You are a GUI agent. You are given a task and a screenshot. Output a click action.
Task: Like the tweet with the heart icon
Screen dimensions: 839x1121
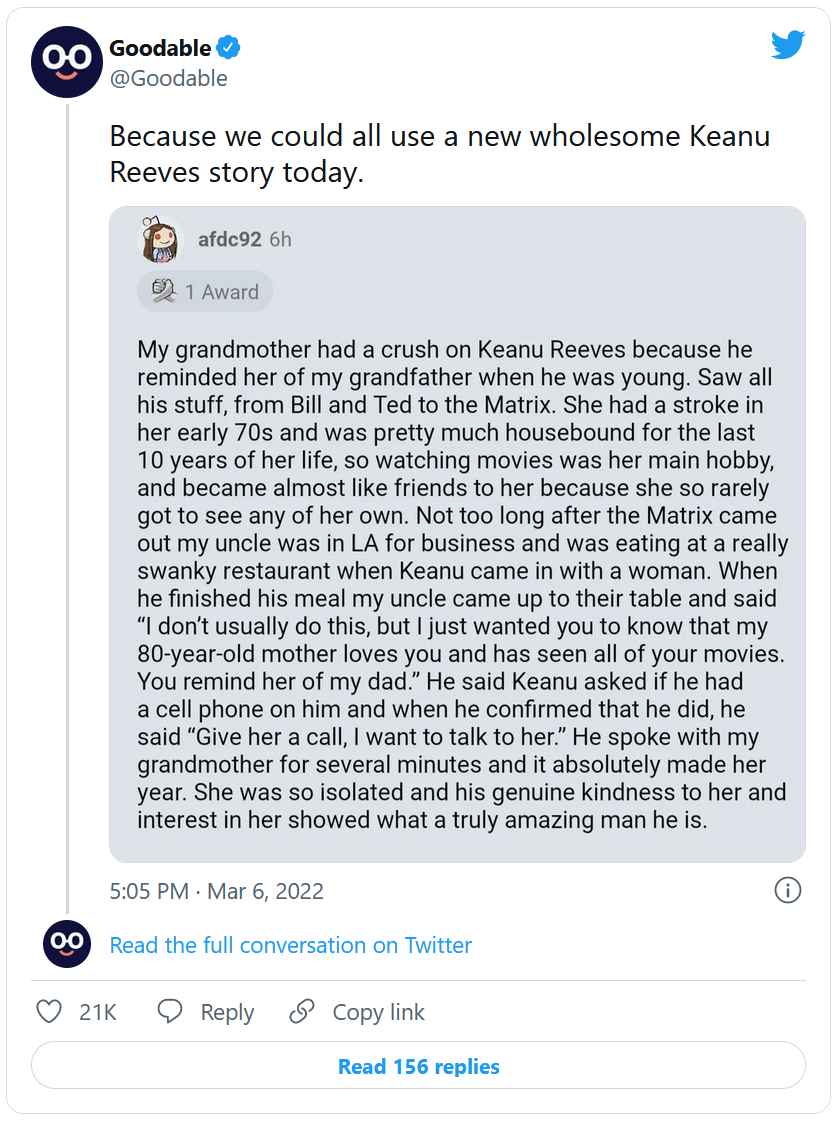pyautogui.click(x=49, y=1012)
